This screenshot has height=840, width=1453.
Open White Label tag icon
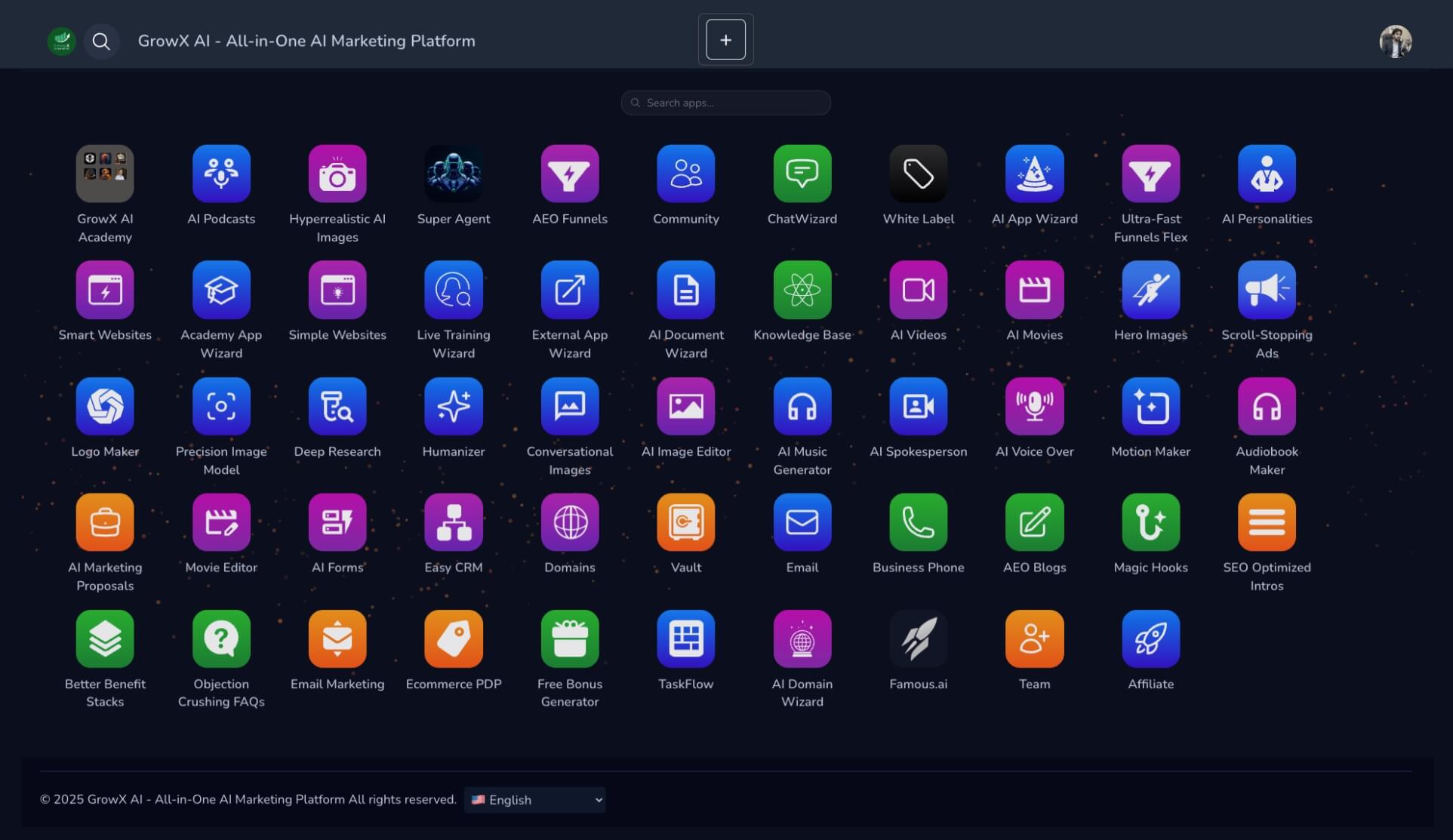click(x=919, y=174)
